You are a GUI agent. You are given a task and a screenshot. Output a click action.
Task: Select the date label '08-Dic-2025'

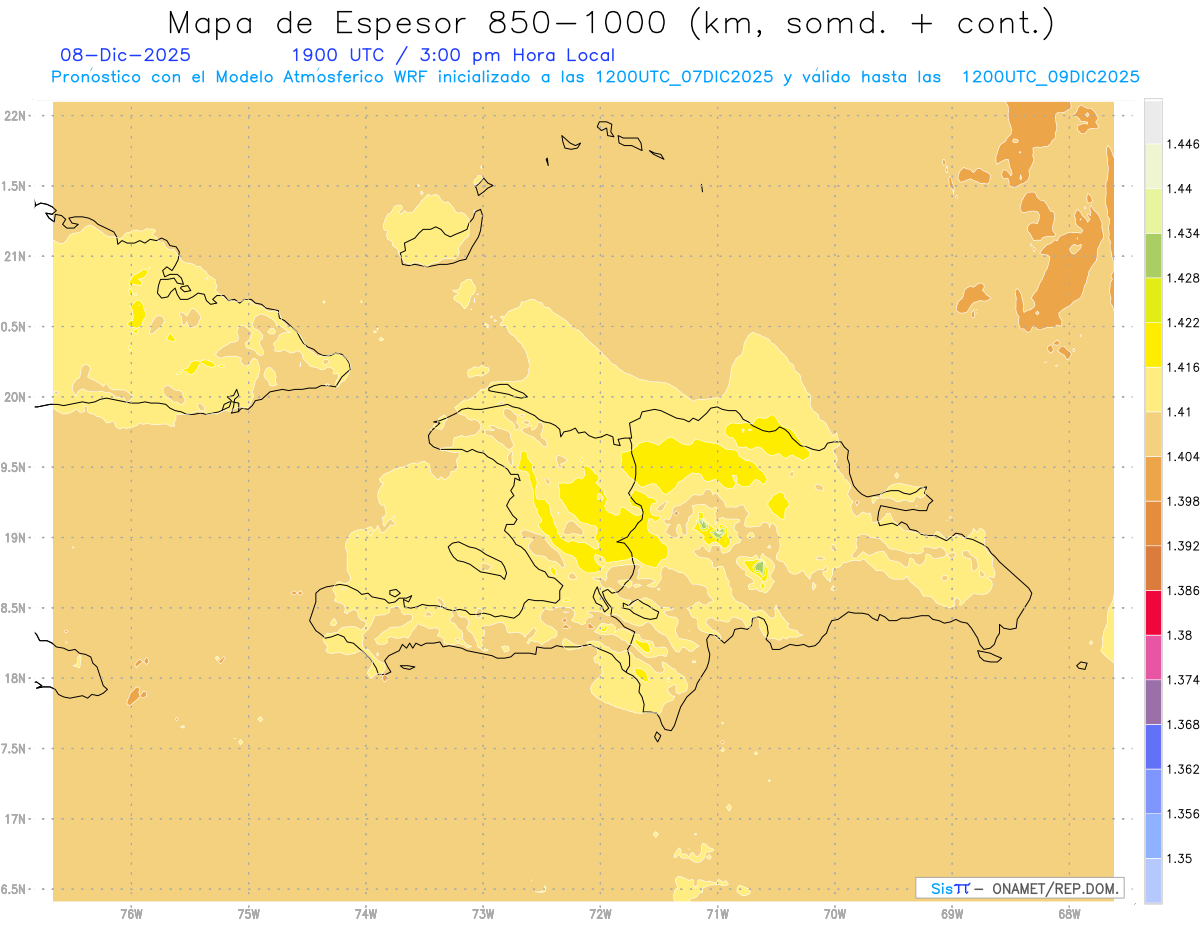125,55
